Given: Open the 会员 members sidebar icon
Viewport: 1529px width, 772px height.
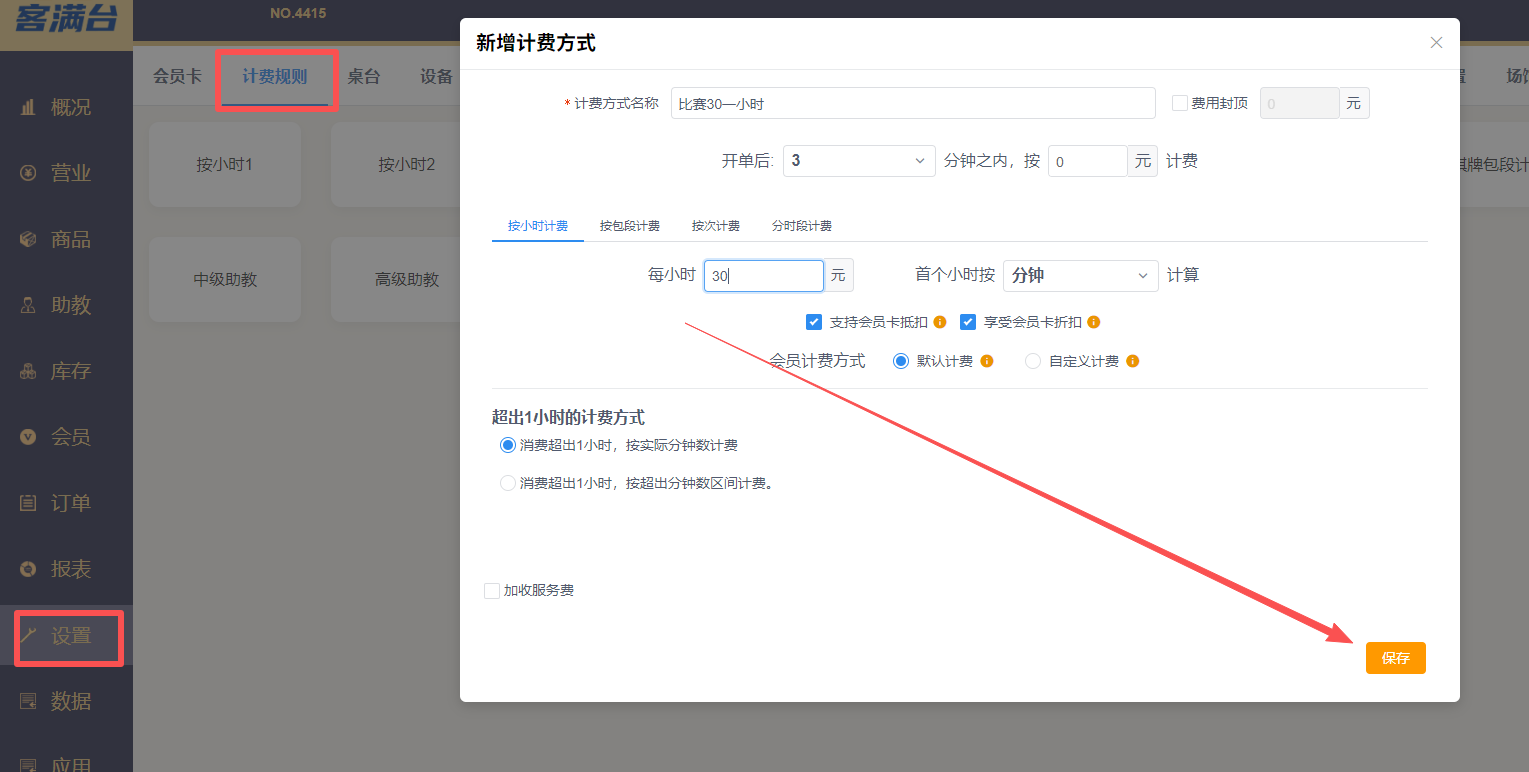Looking at the screenshot, I should click(x=29, y=437).
